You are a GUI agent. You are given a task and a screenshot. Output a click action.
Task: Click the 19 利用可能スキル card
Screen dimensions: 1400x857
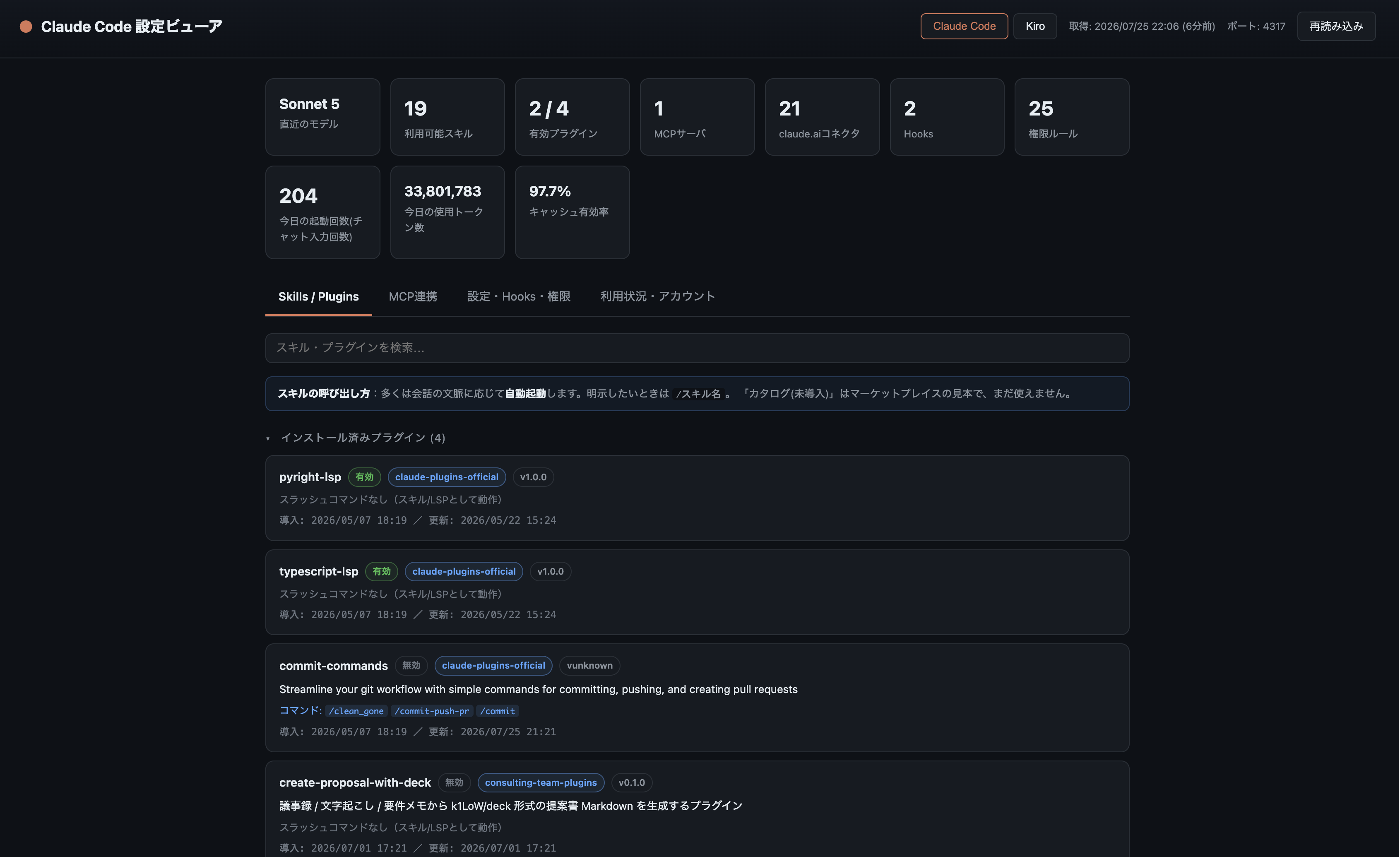[447, 117]
